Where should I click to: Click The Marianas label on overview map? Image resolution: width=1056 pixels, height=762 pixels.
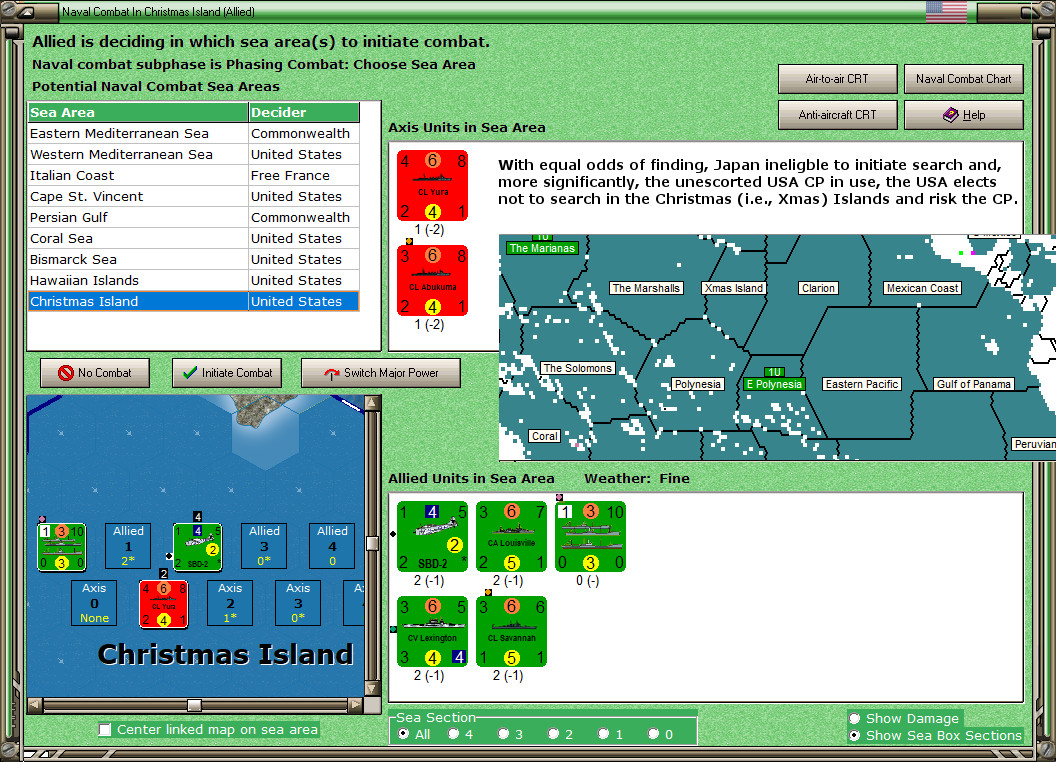[x=542, y=248]
